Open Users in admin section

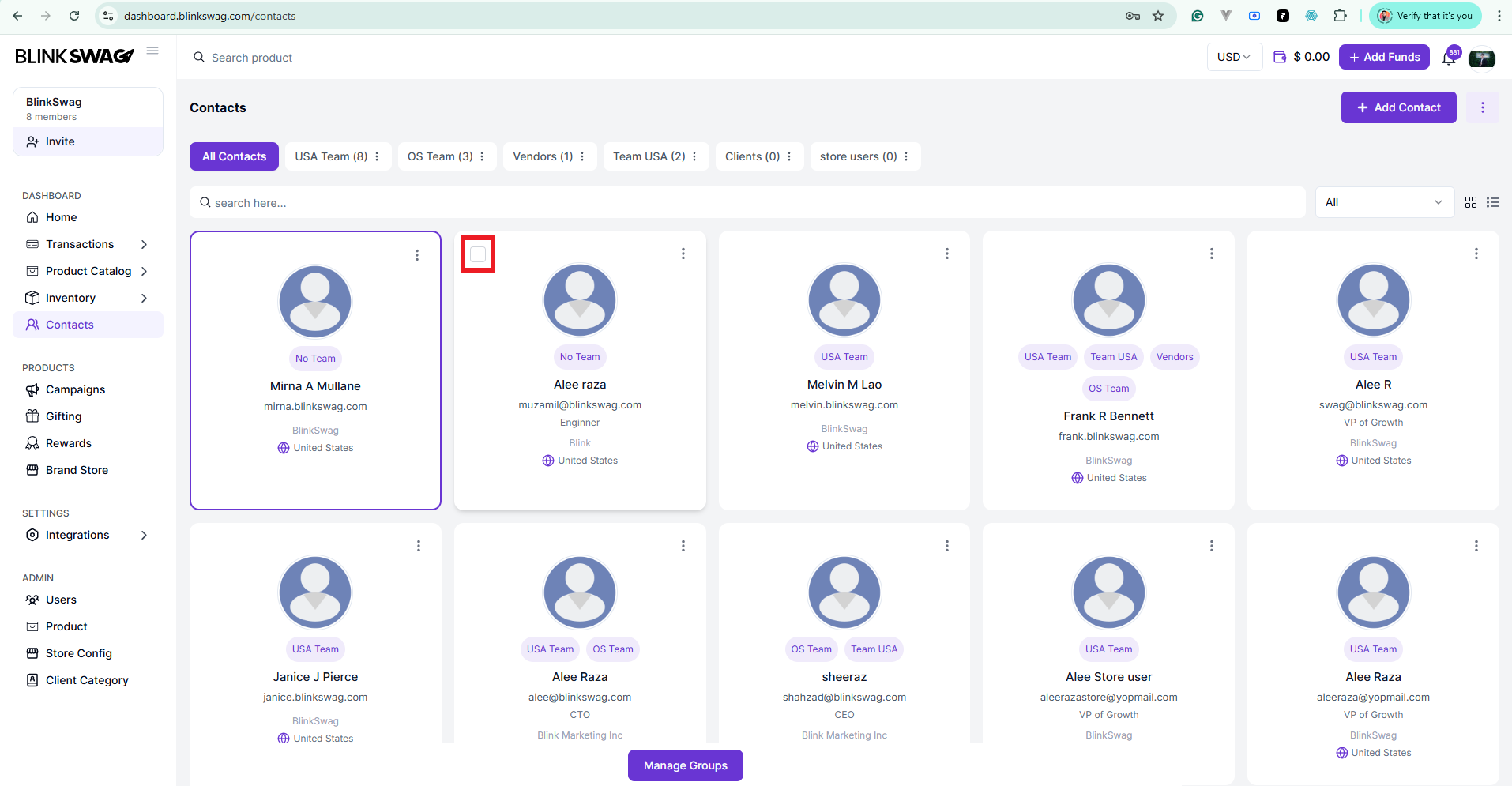tap(88, 600)
